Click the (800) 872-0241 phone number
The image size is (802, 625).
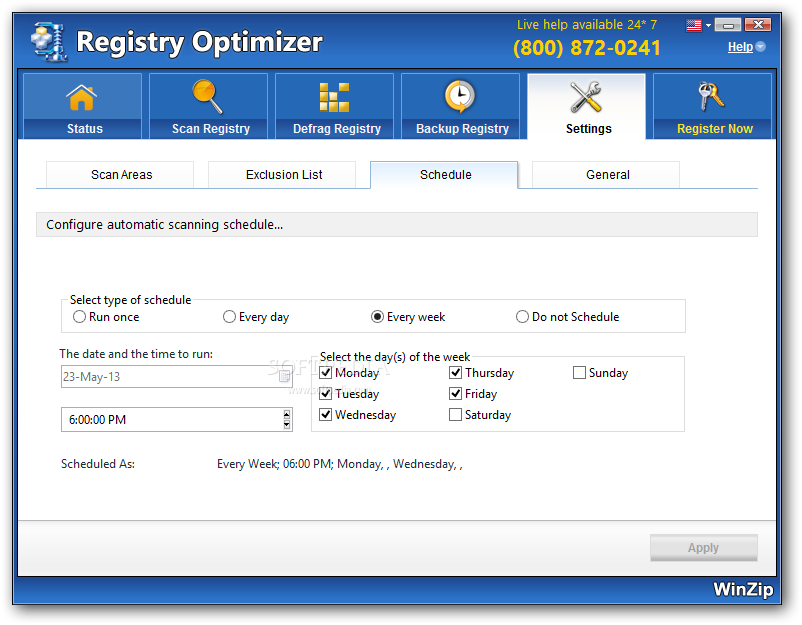coord(587,48)
